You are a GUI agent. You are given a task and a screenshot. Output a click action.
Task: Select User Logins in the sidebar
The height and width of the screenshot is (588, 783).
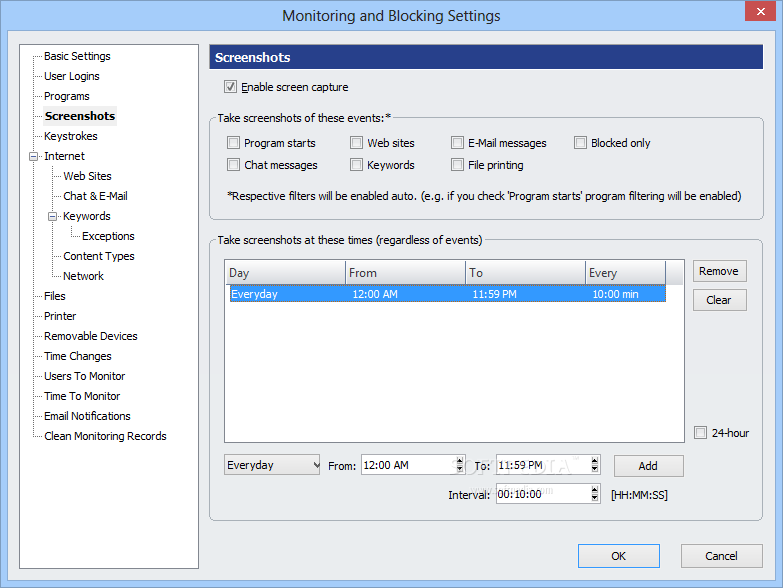(71, 76)
